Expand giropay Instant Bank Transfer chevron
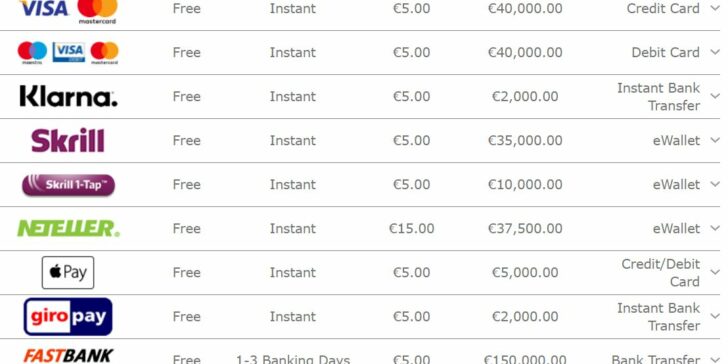The width and height of the screenshot is (728, 364). click(x=715, y=316)
